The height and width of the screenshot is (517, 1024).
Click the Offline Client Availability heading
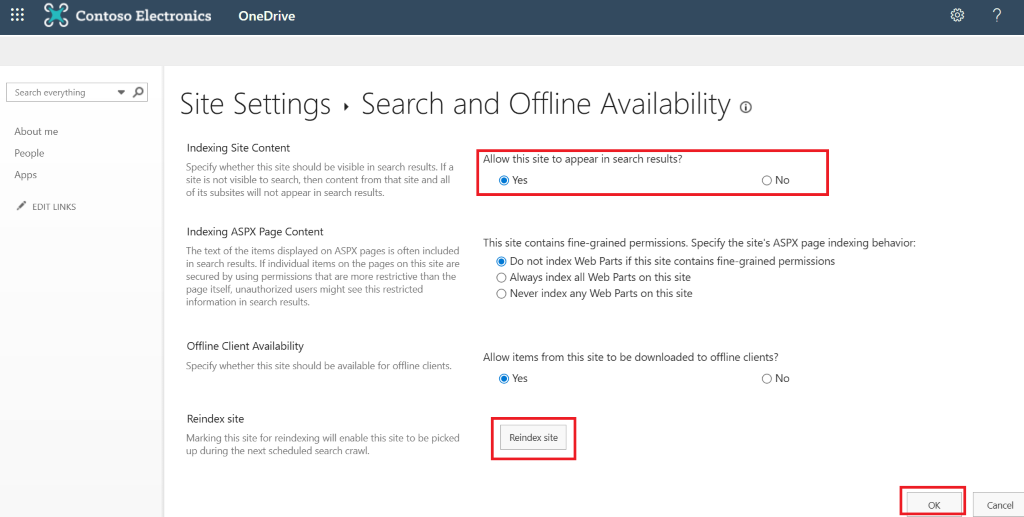246,346
